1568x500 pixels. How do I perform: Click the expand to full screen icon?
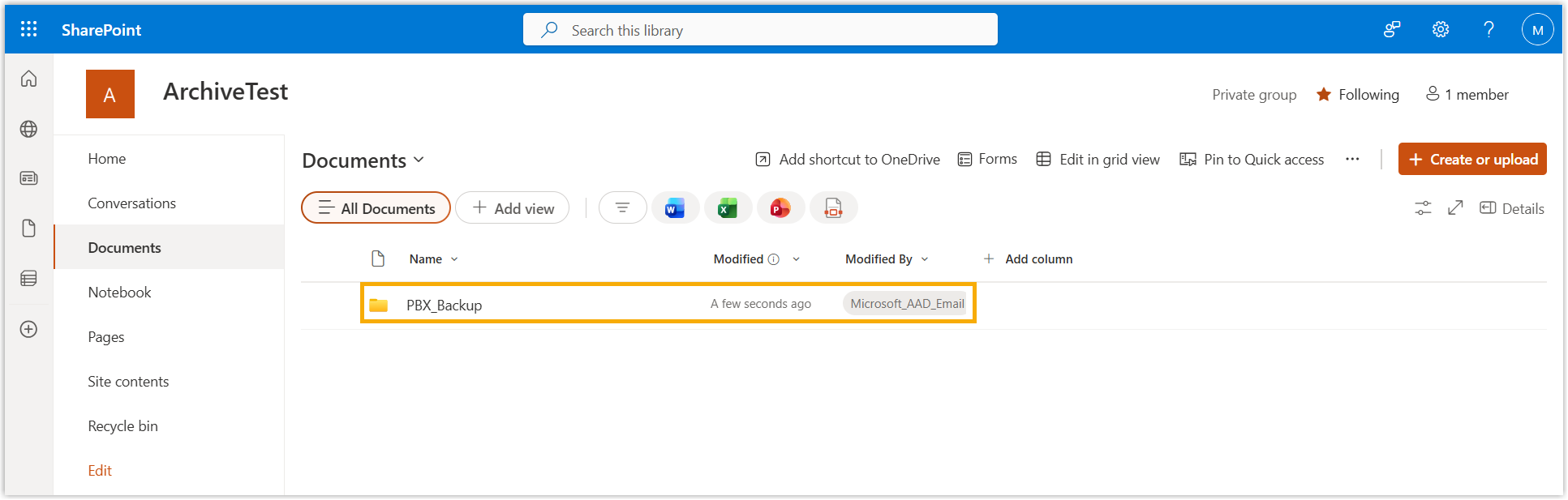1455,208
